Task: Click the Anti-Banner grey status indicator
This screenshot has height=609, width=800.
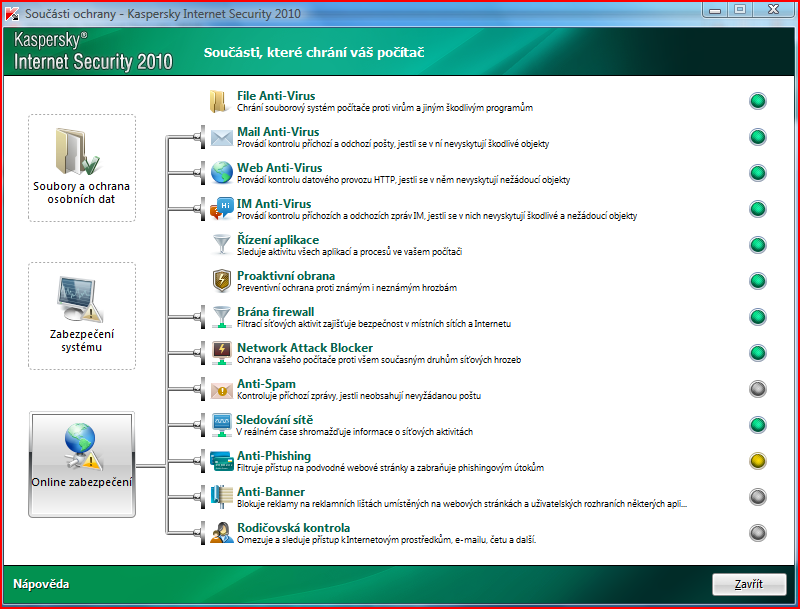Action: [x=758, y=497]
